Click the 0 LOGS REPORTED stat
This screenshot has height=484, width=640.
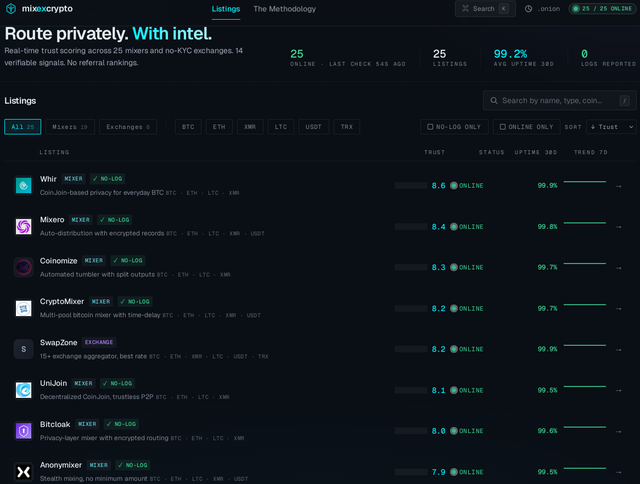608,58
